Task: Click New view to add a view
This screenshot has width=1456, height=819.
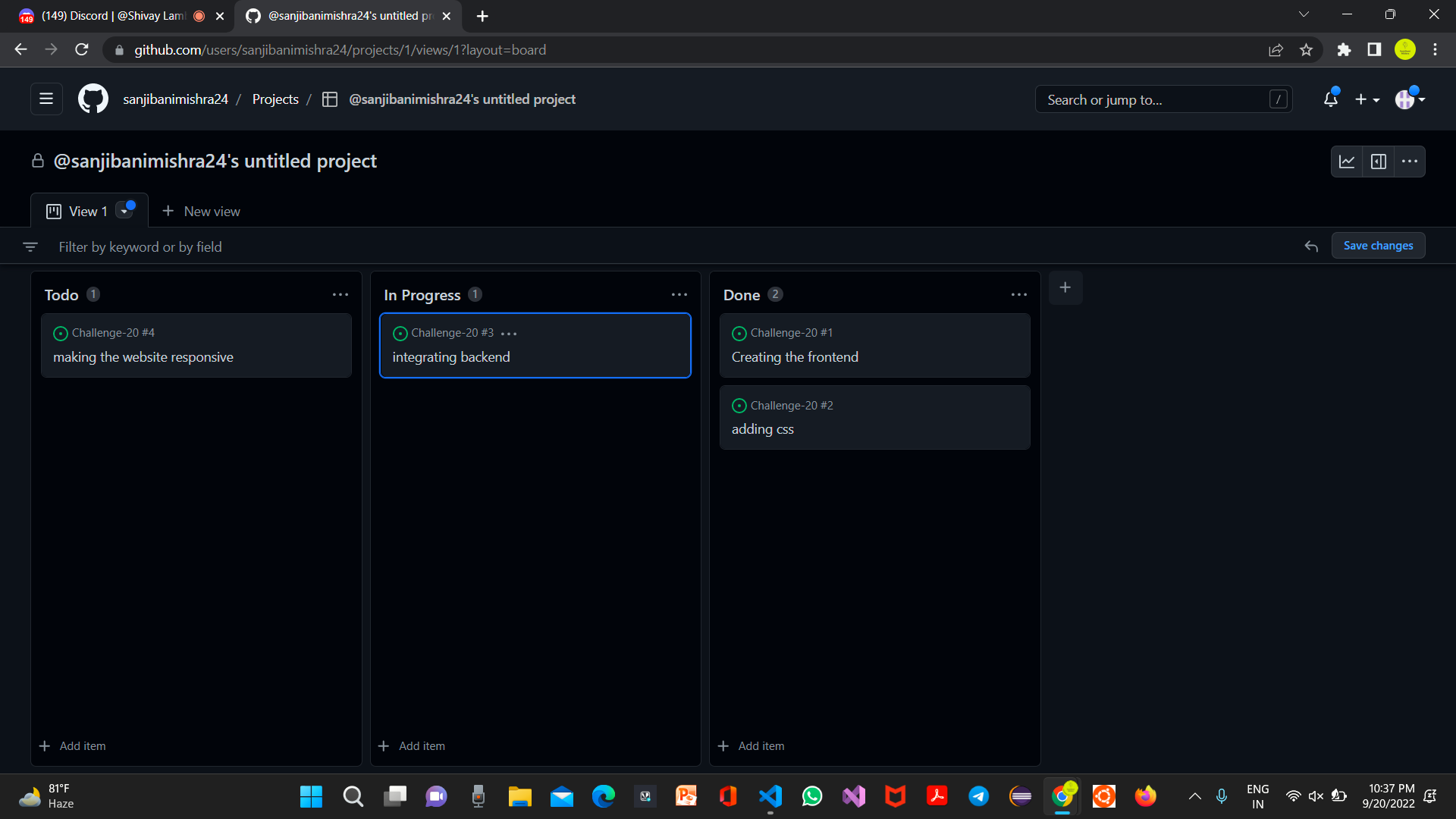Action: click(200, 211)
